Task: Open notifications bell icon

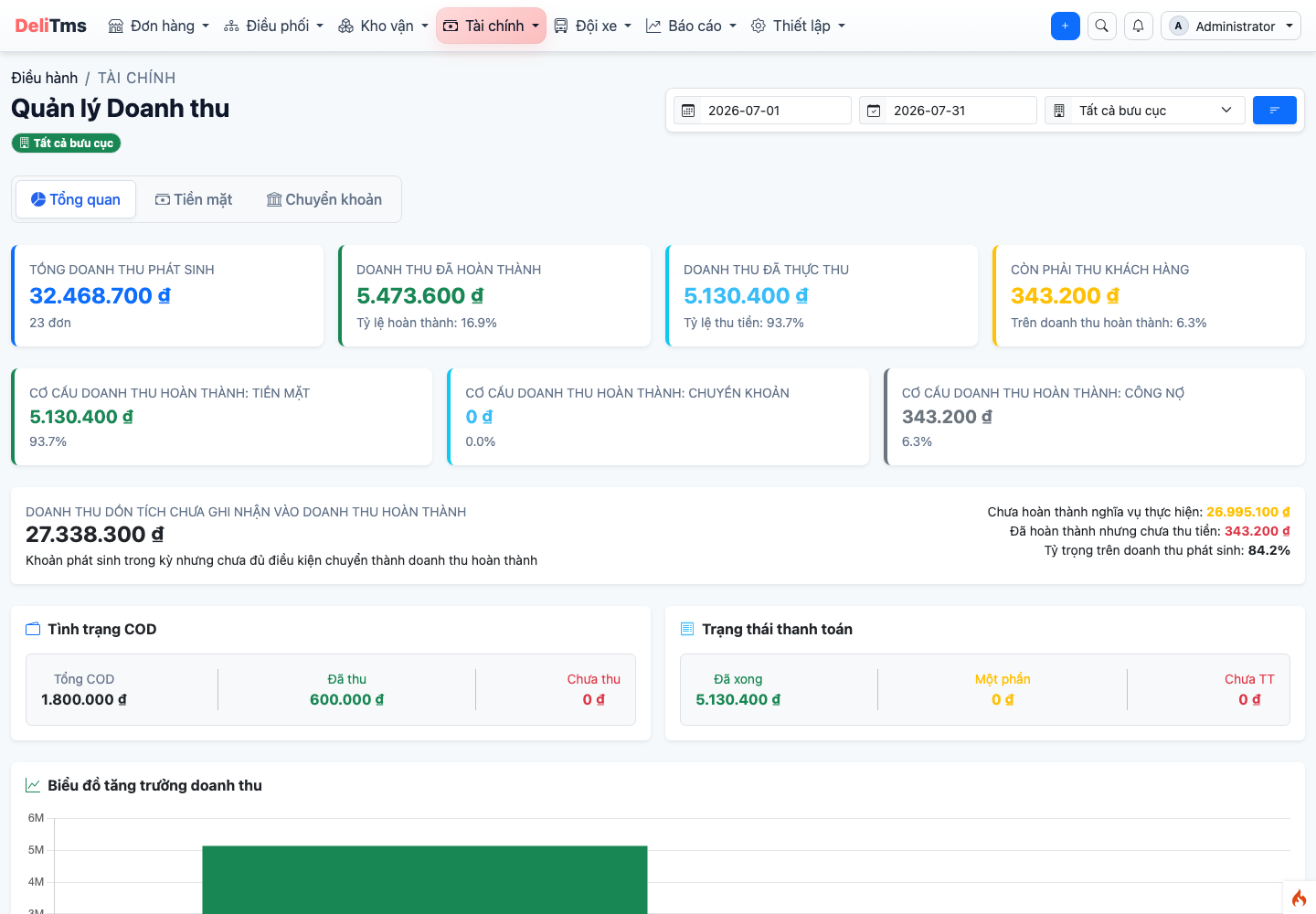Action: pos(1139,26)
